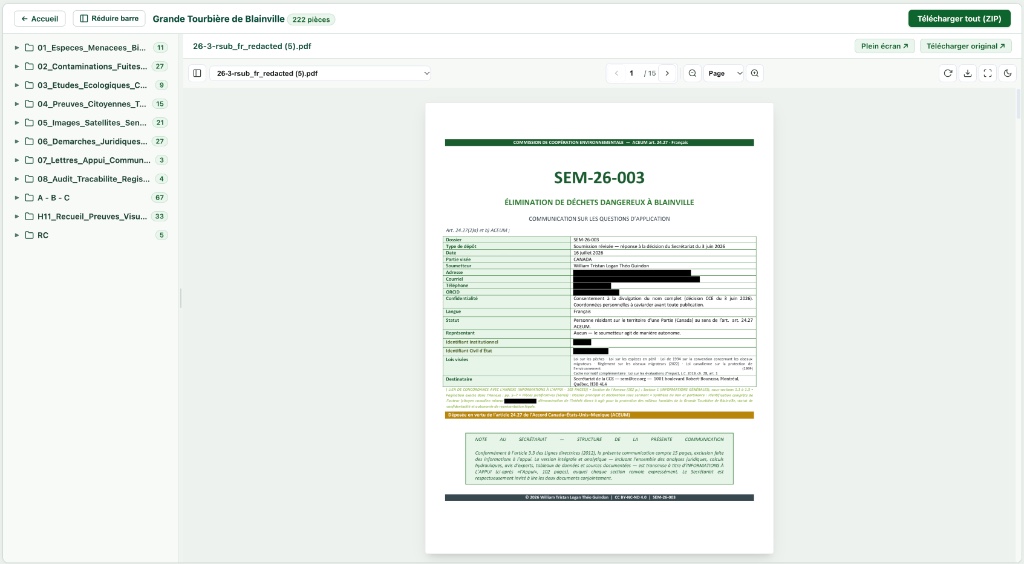Image resolution: width=1024 pixels, height=564 pixels.
Task: Expand the 02_Contaminations_Fuites folder arrow
Action: pos(17,66)
